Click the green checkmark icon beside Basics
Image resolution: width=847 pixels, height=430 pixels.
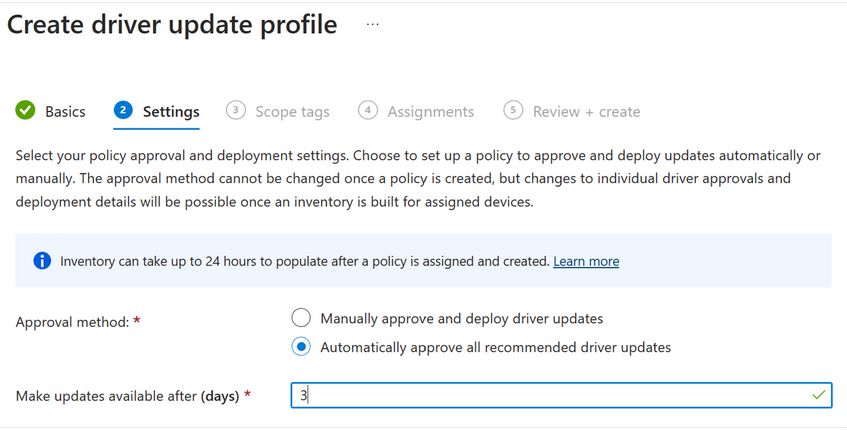click(x=26, y=111)
